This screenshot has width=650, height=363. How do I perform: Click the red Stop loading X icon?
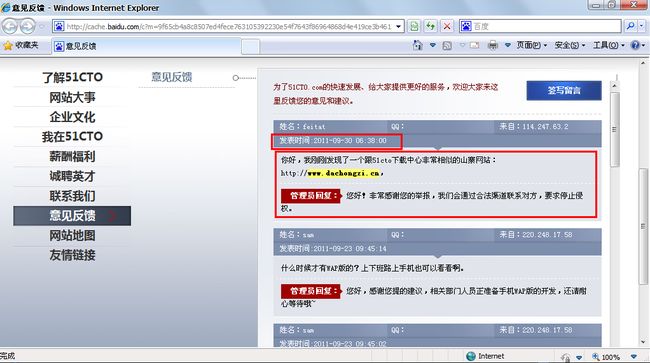pyautogui.click(x=447, y=27)
